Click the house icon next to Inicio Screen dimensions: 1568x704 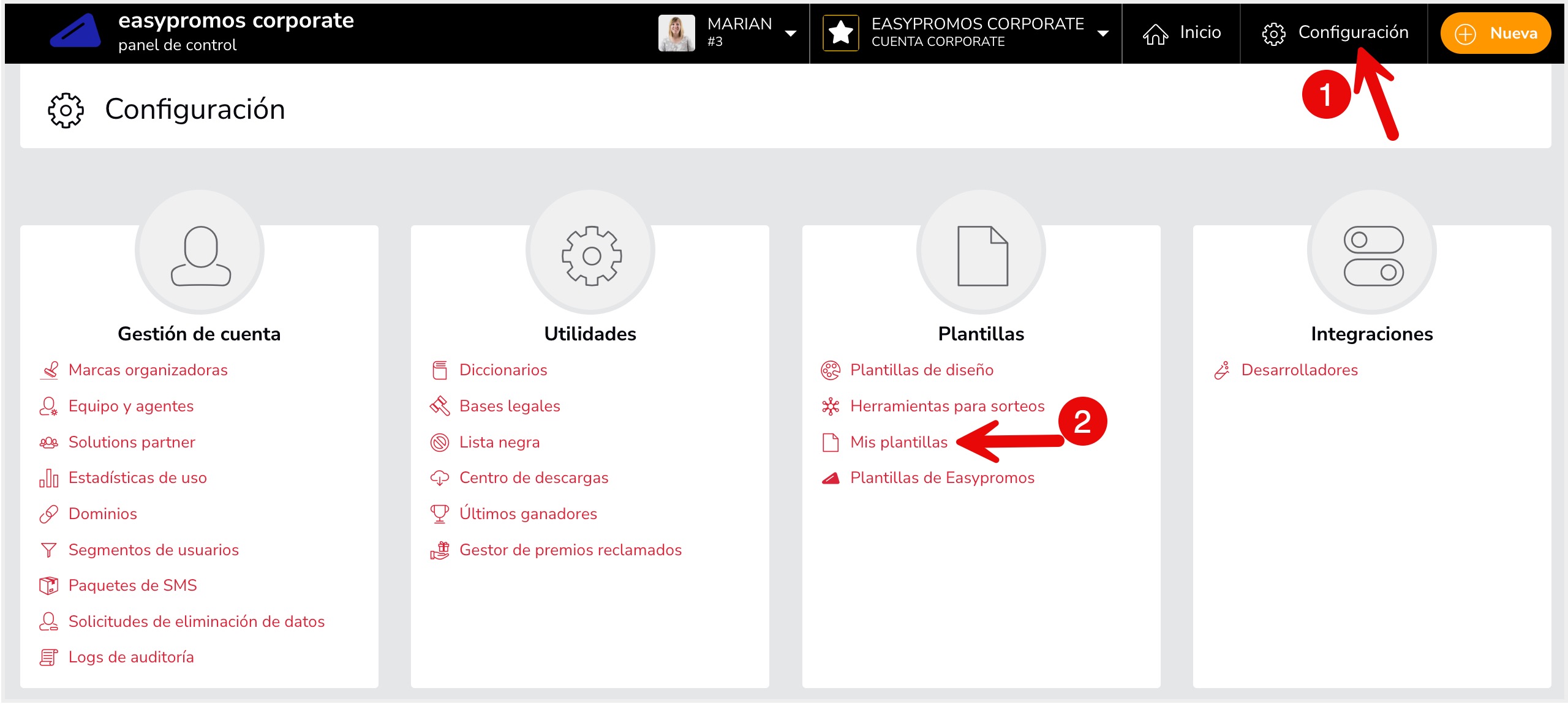click(x=1155, y=34)
